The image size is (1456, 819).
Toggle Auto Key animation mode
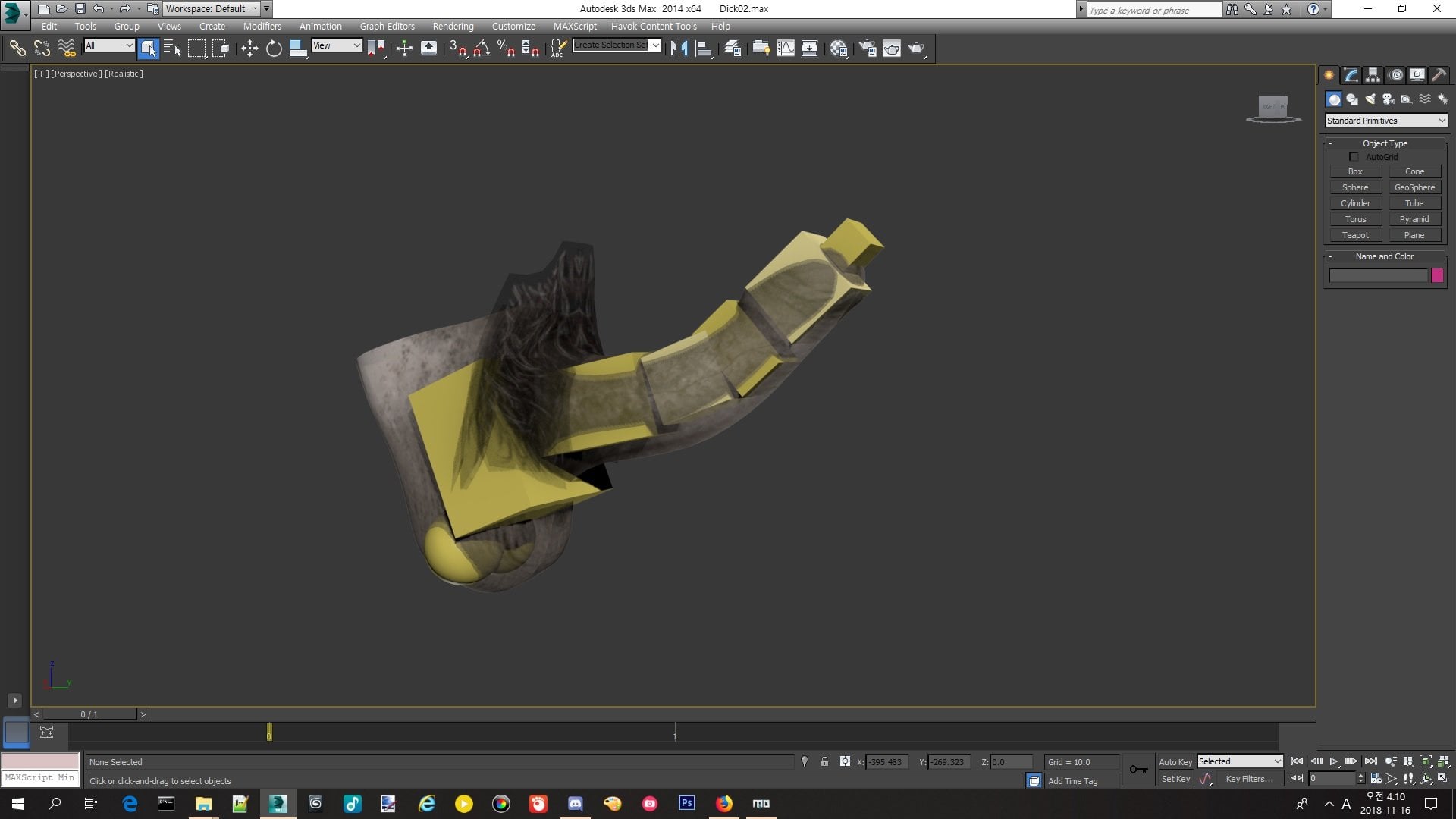click(1175, 762)
